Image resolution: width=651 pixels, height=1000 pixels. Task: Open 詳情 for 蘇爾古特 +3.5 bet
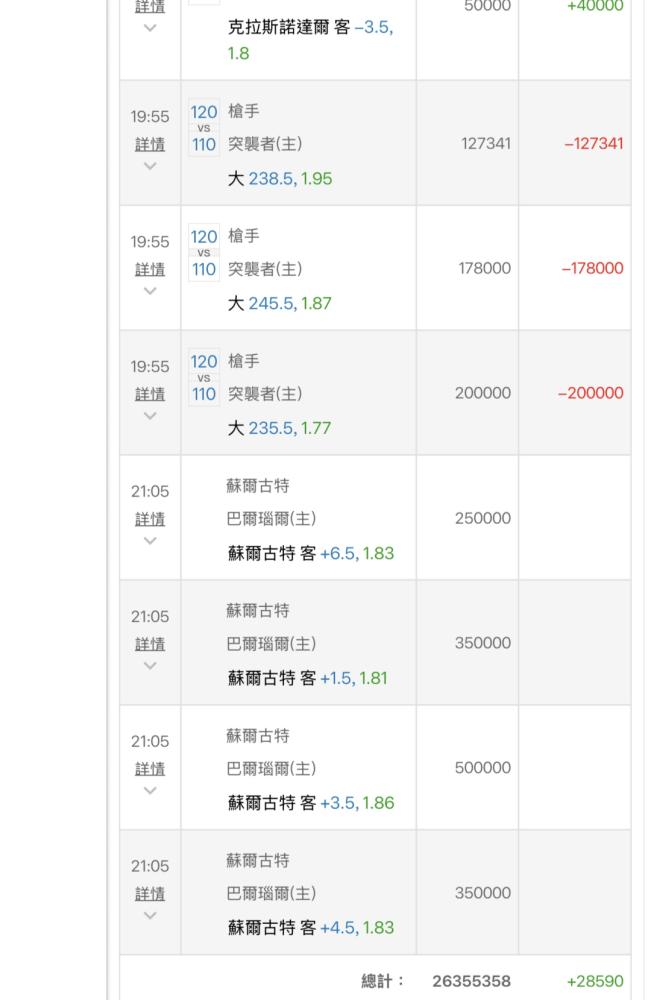[x=150, y=770]
